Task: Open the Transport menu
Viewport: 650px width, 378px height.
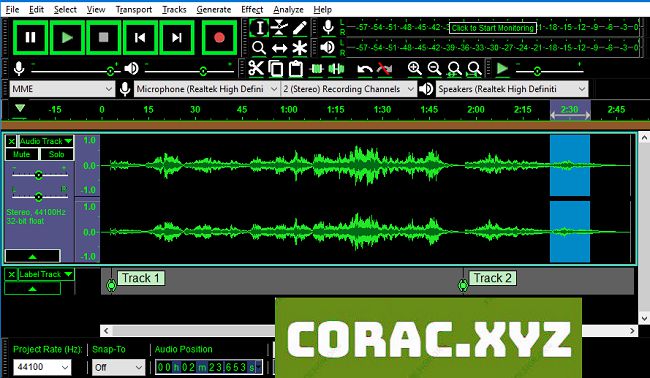Action: pos(133,9)
